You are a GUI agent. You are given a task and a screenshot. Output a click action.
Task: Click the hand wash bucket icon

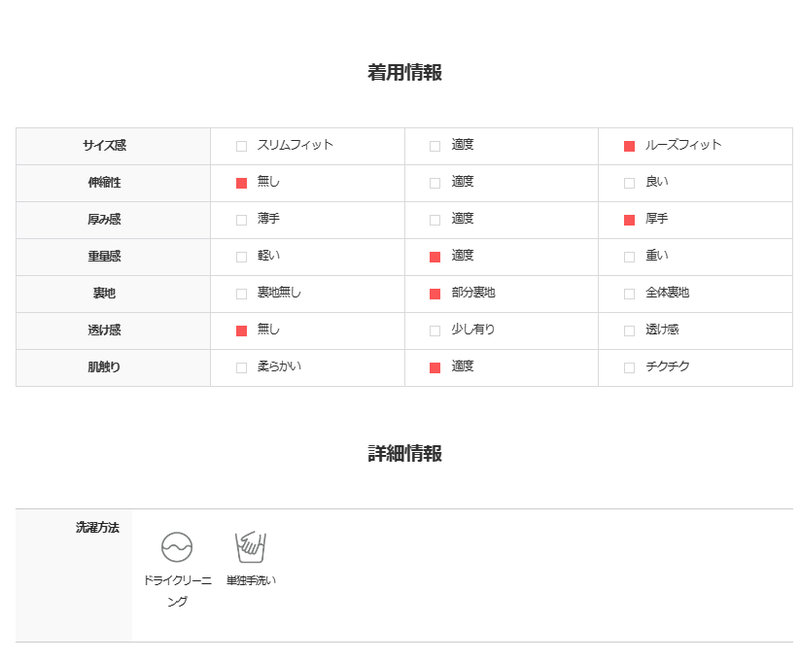tap(251, 547)
